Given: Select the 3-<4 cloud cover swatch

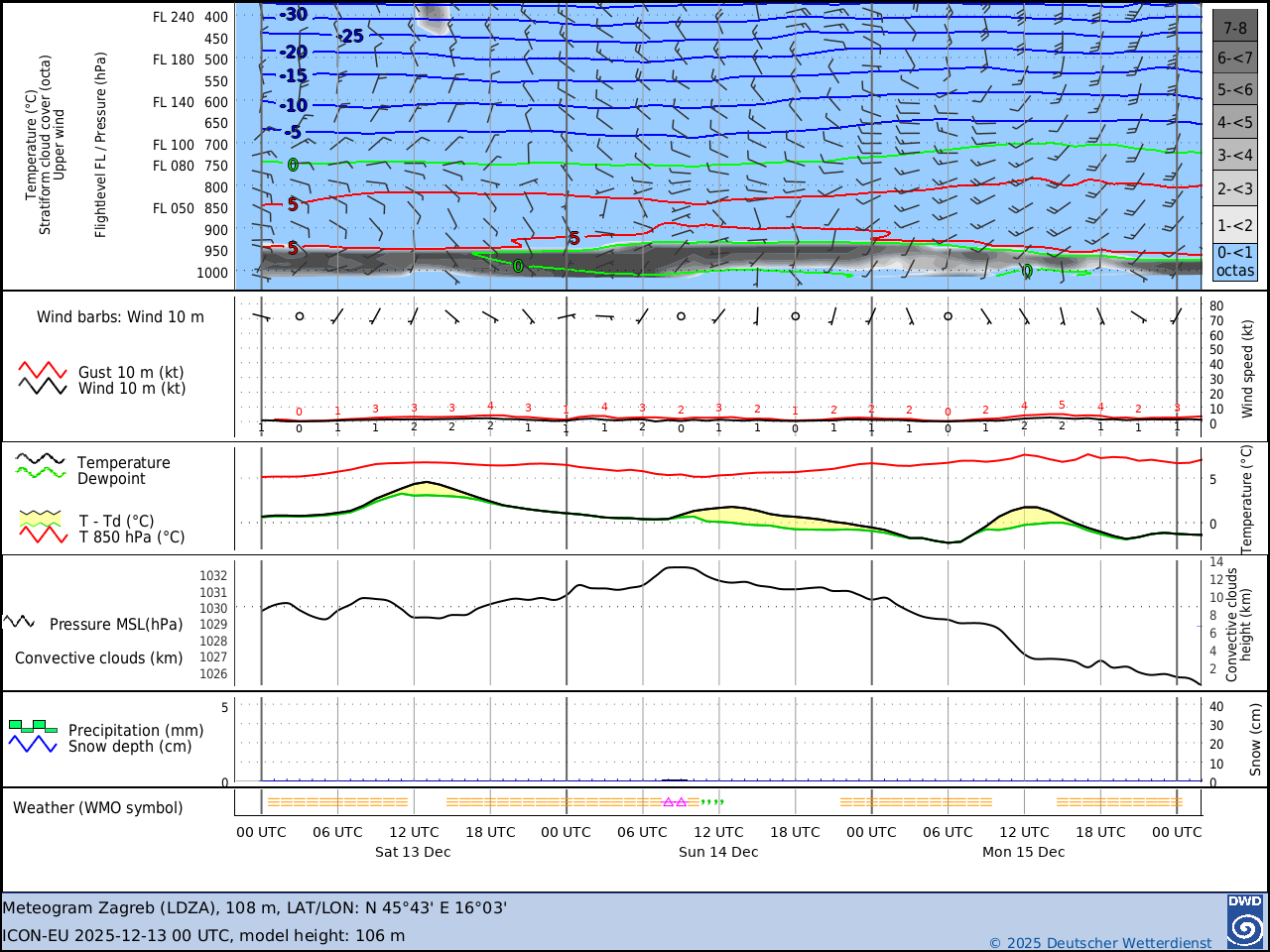Looking at the screenshot, I should (1235, 156).
